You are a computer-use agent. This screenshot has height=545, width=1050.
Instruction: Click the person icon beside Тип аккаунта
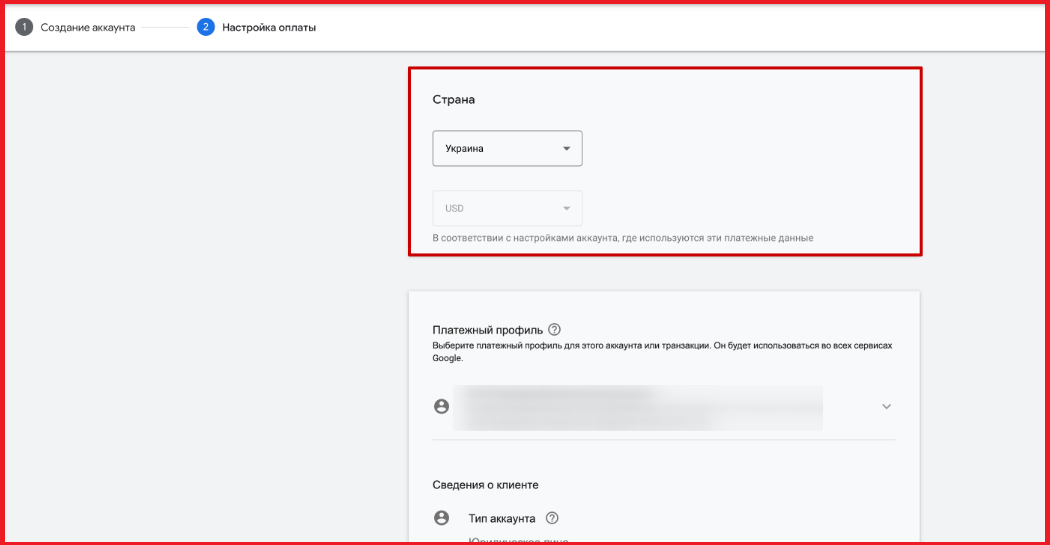[x=441, y=518]
